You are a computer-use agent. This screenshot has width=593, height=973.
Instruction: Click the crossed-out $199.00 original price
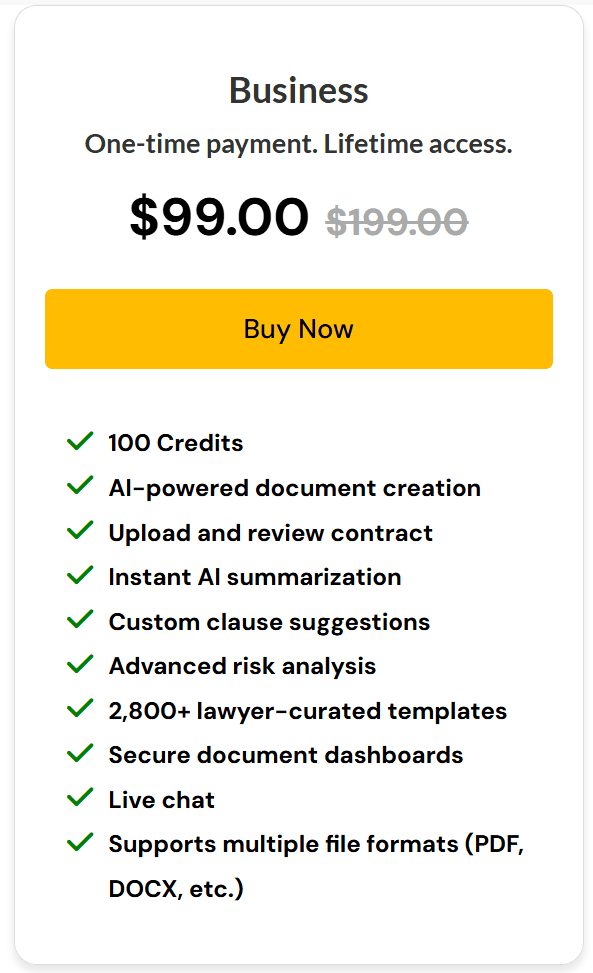click(397, 222)
